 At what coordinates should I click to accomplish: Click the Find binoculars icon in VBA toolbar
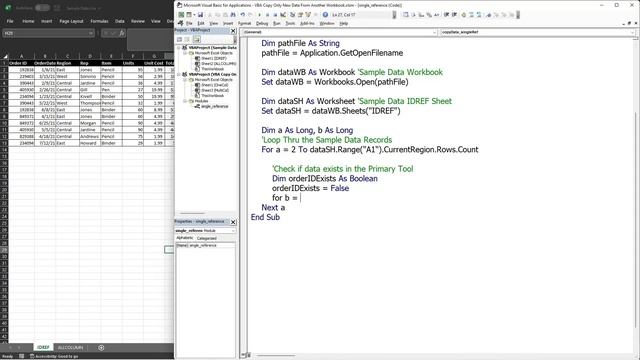[x=233, y=15]
